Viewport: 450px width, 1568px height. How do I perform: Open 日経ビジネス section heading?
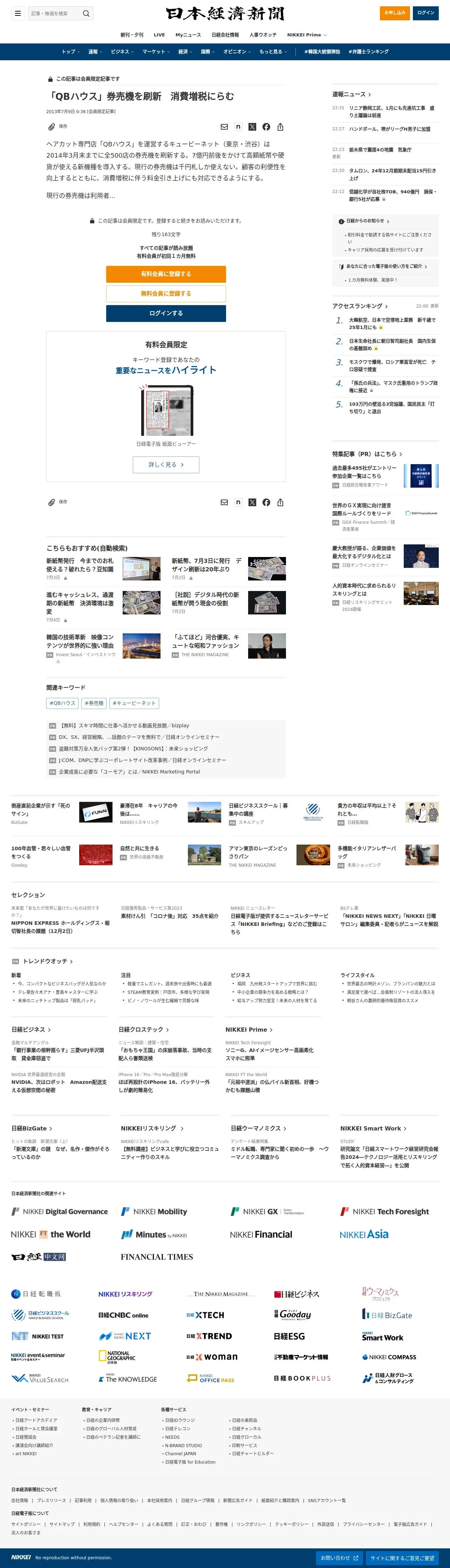point(31,1029)
